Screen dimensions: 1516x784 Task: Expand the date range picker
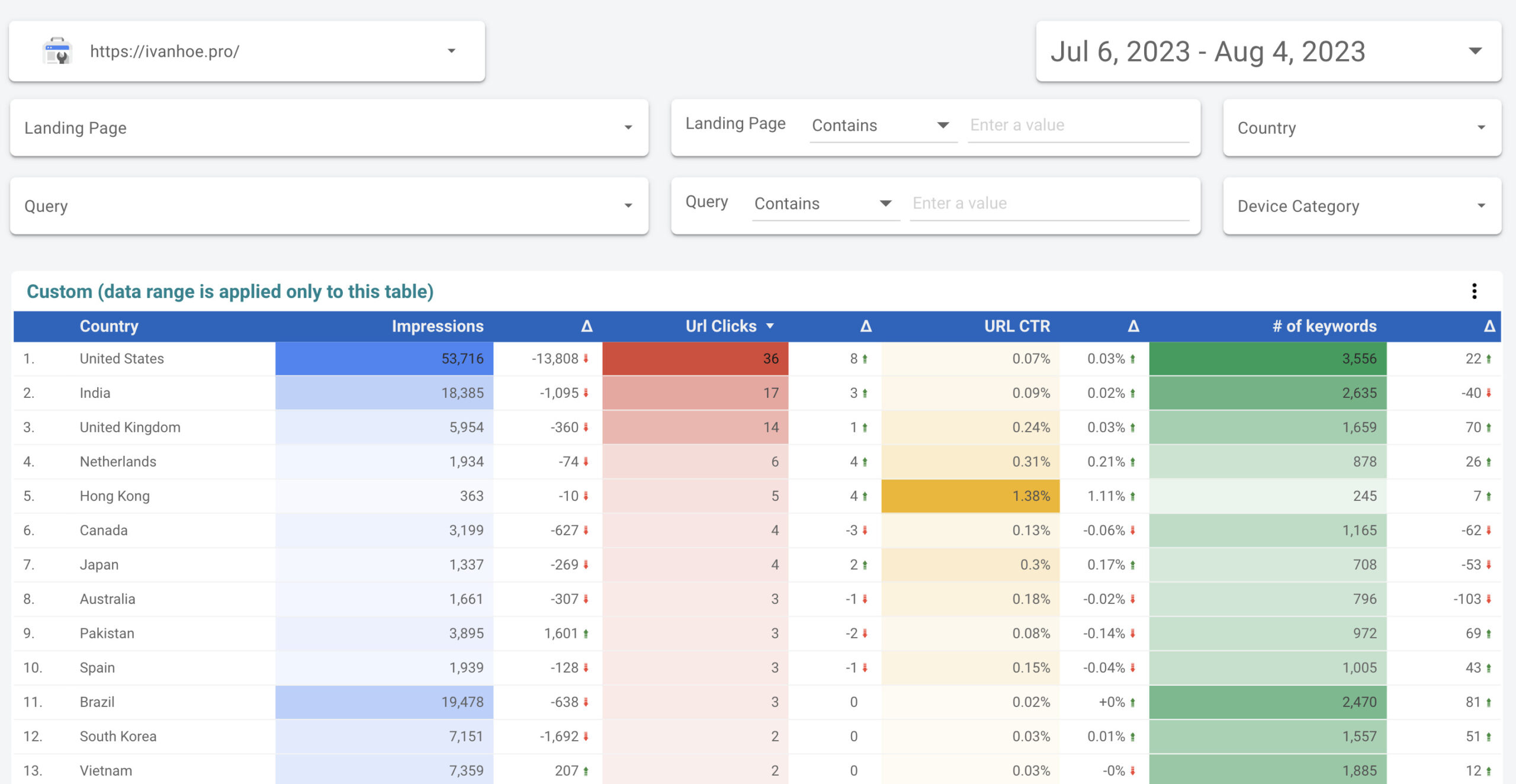pyautogui.click(x=1475, y=52)
